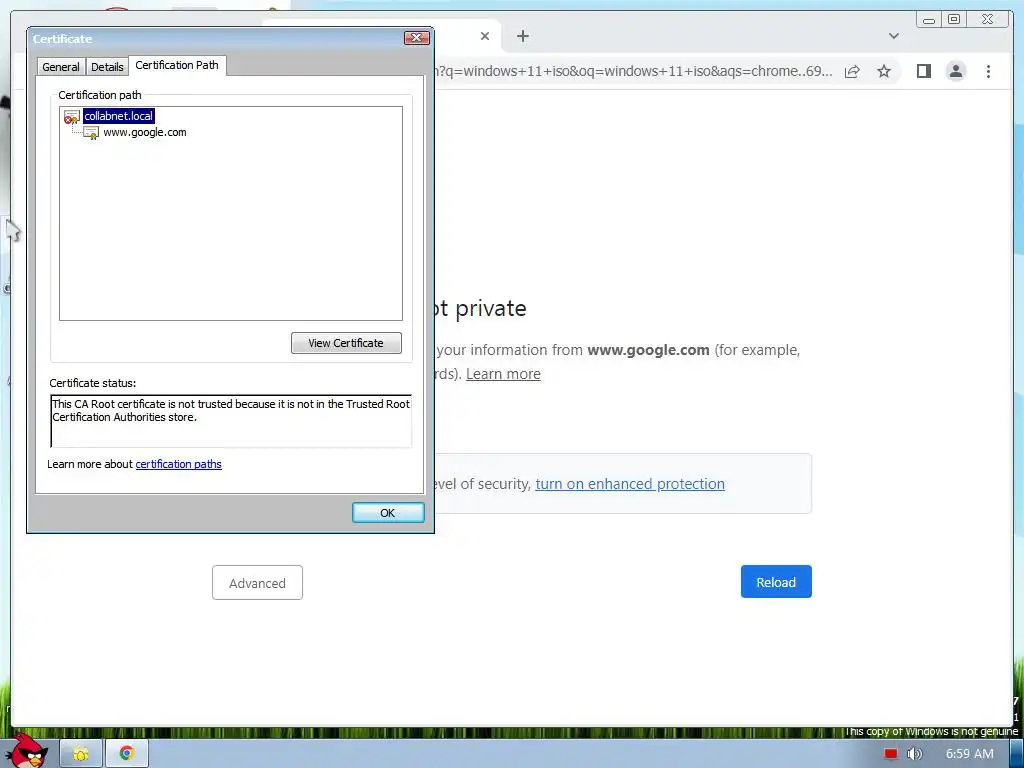Click inside the Certificate status text box
Image resolution: width=1024 pixels, height=768 pixels.
coord(231,421)
